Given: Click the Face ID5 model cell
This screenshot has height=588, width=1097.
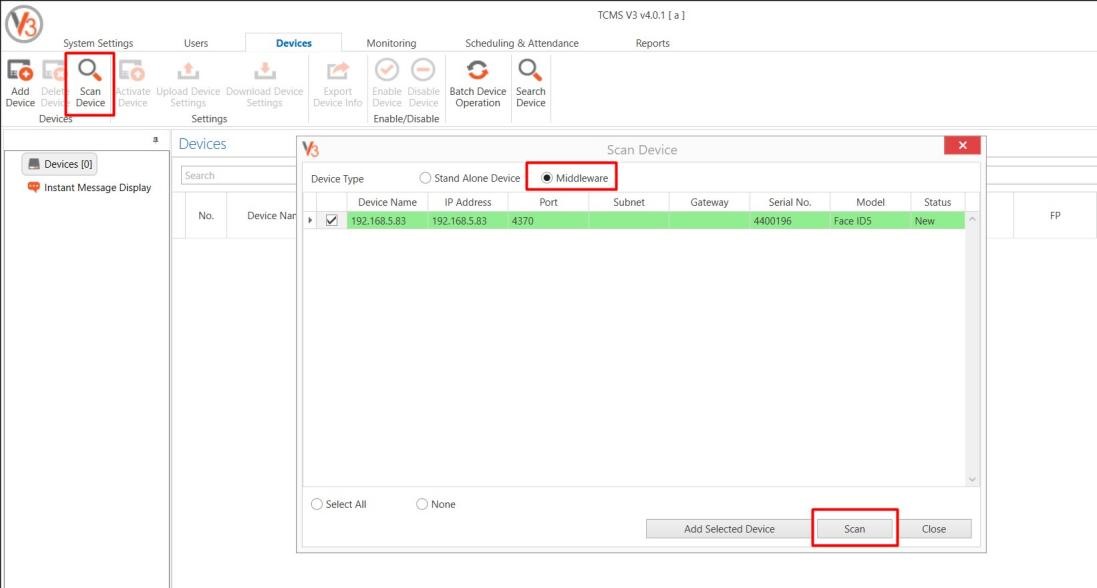Looking at the screenshot, I should [x=870, y=220].
